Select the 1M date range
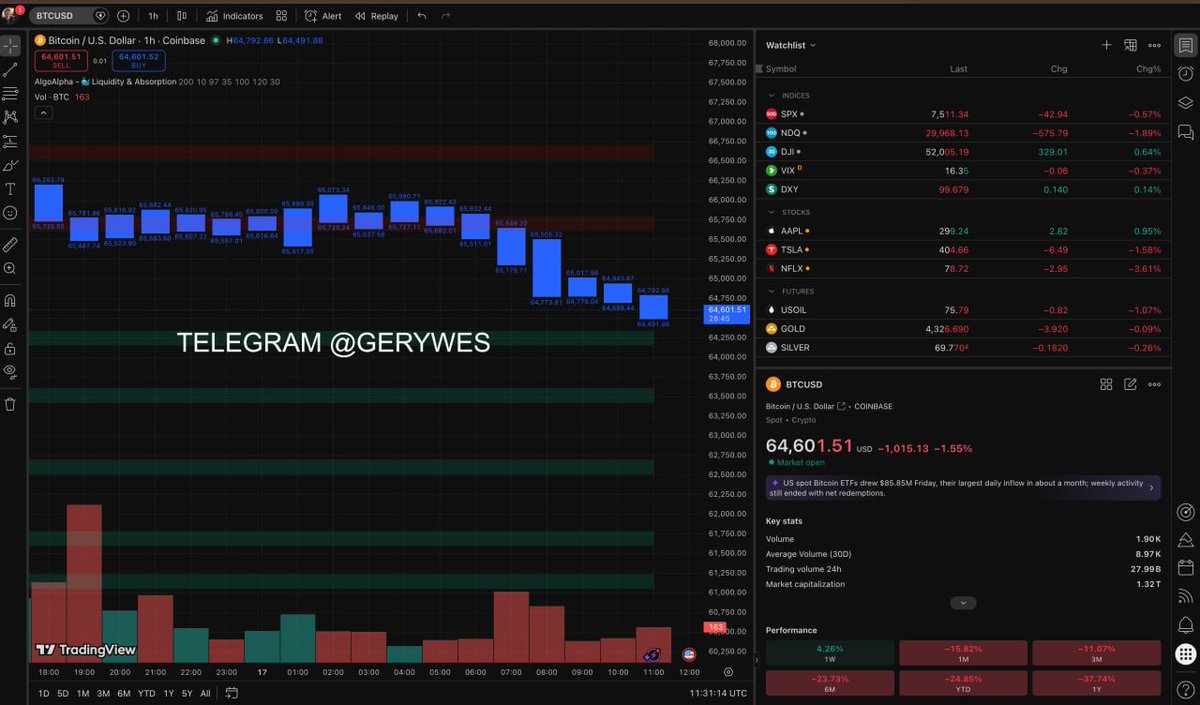The image size is (1200, 705). (83, 693)
